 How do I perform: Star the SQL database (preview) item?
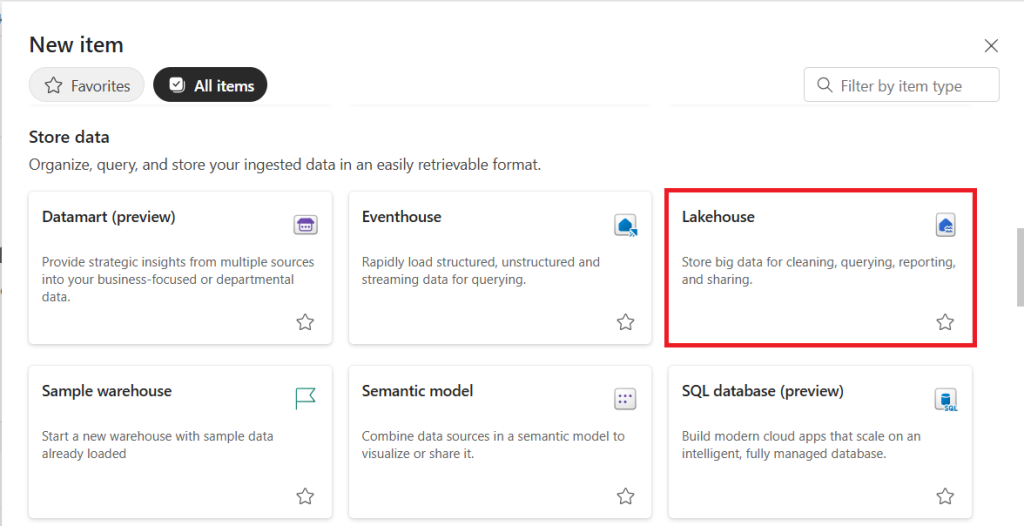[945, 497]
